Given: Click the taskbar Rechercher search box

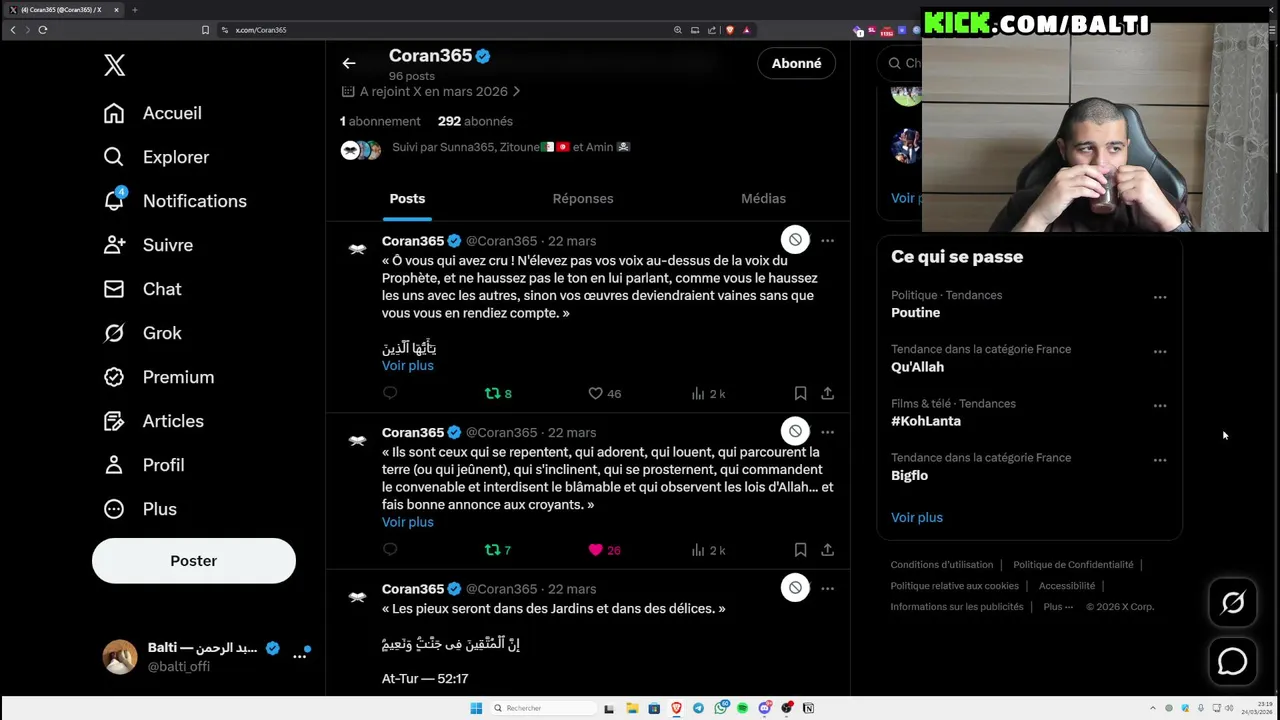Looking at the screenshot, I should [542, 708].
